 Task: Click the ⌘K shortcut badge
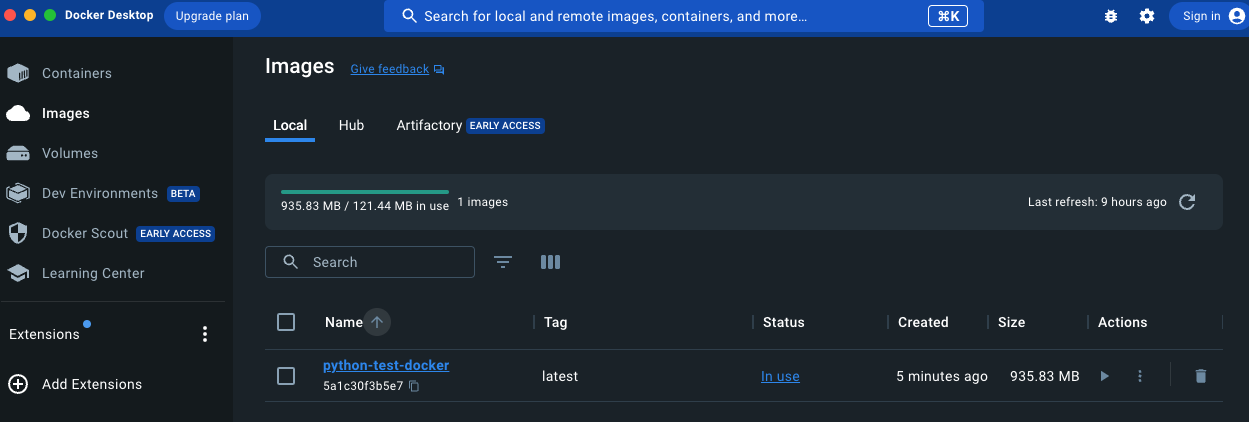click(x=947, y=16)
